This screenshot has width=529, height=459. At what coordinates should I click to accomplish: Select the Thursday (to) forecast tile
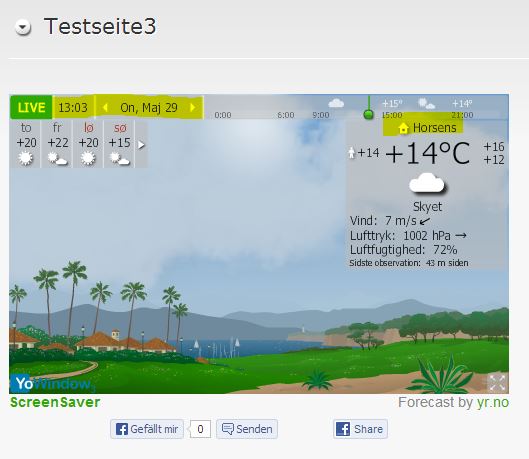tap(26, 144)
